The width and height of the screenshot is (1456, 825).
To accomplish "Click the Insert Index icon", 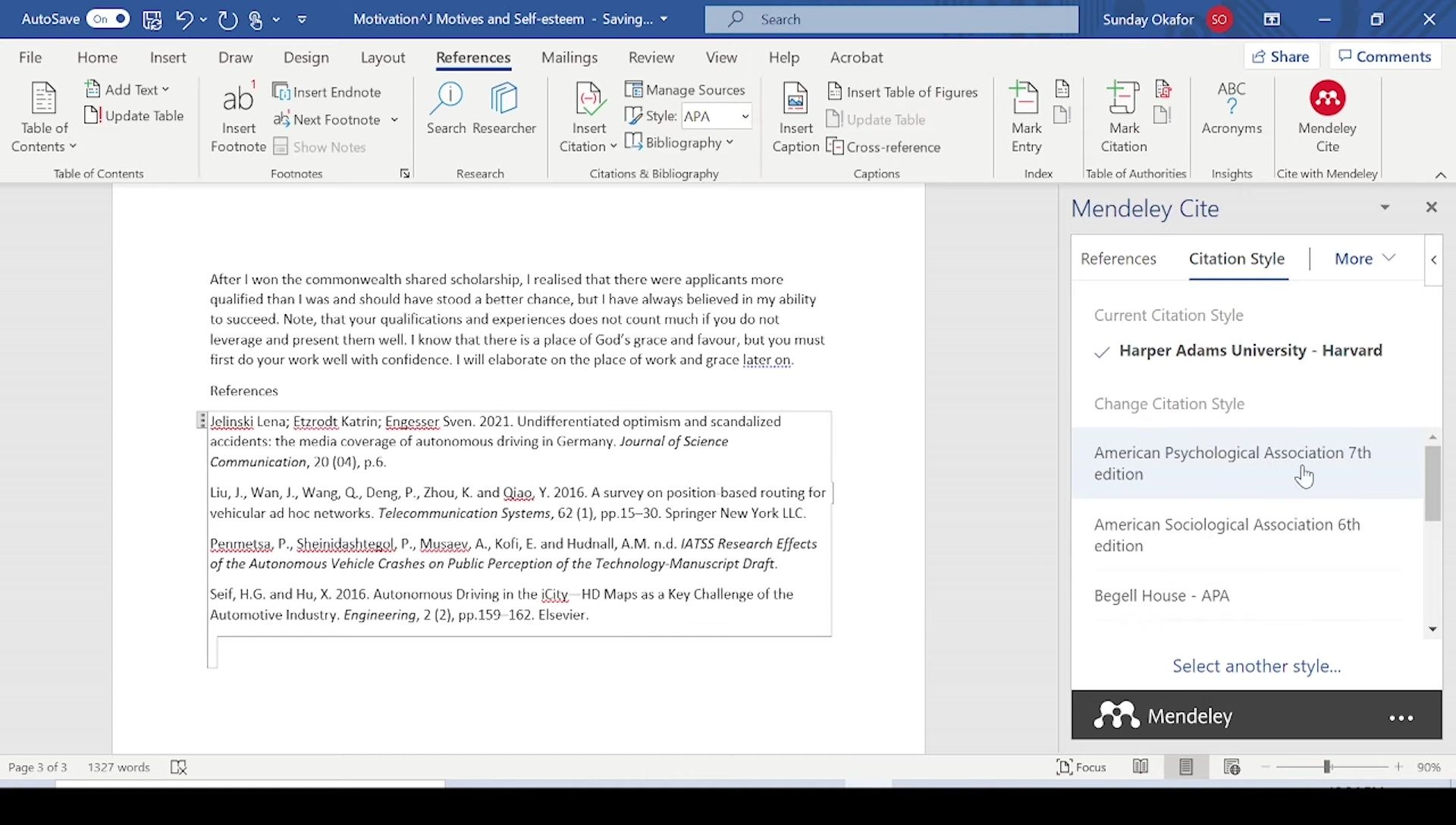I will [x=1062, y=89].
